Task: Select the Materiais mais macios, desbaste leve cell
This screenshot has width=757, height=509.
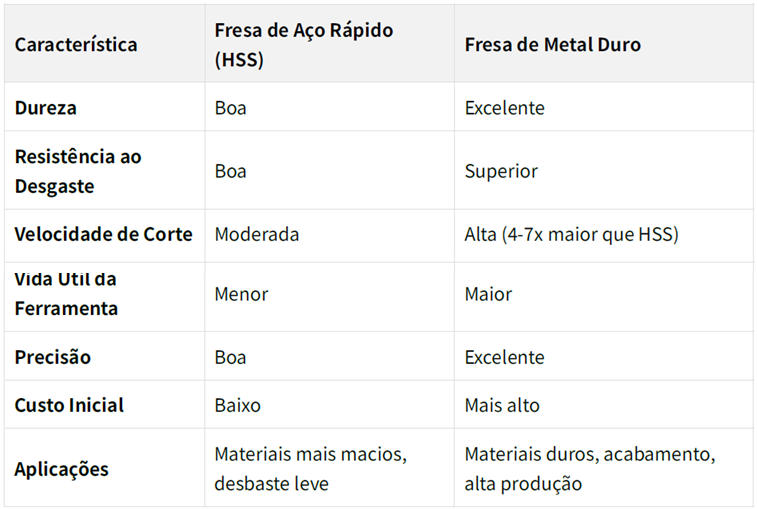Action: (x=310, y=469)
